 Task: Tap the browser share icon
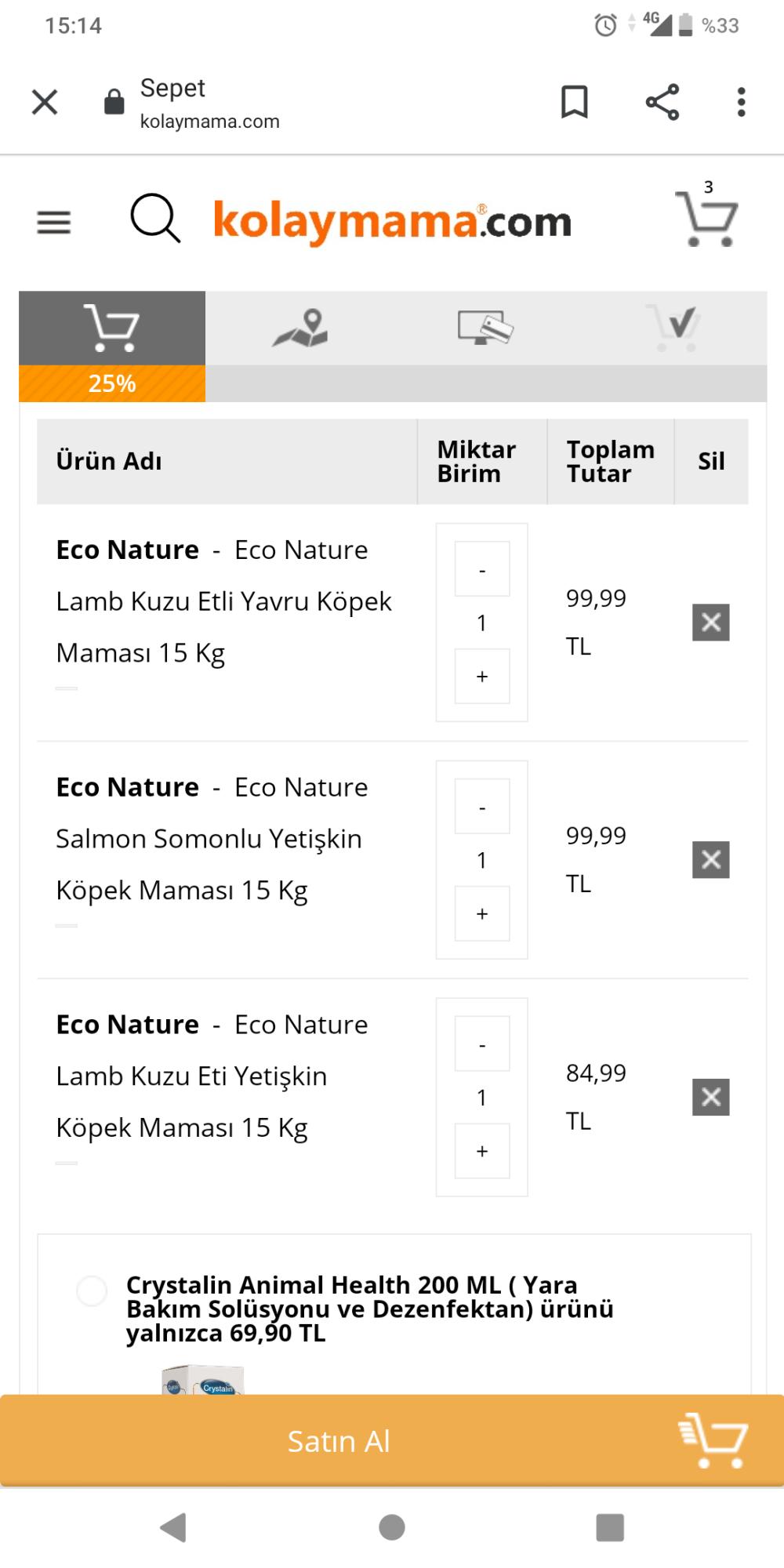[662, 102]
